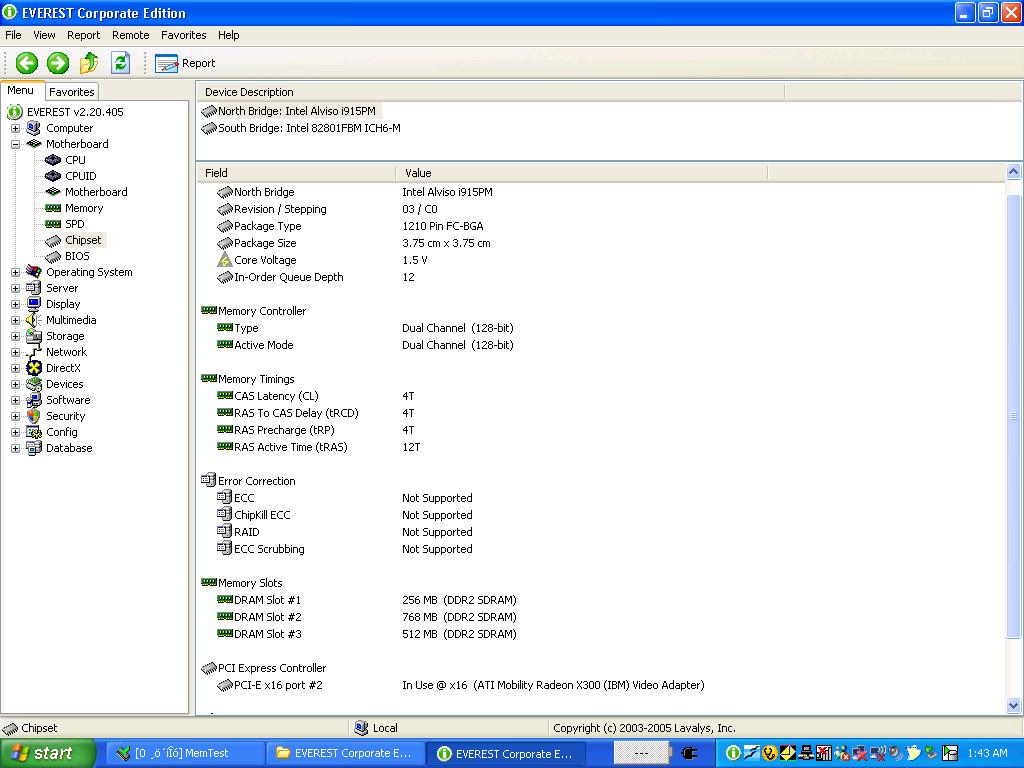The image size is (1024, 768).
Task: Collapse the Motherboard tree node
Action: point(15,144)
